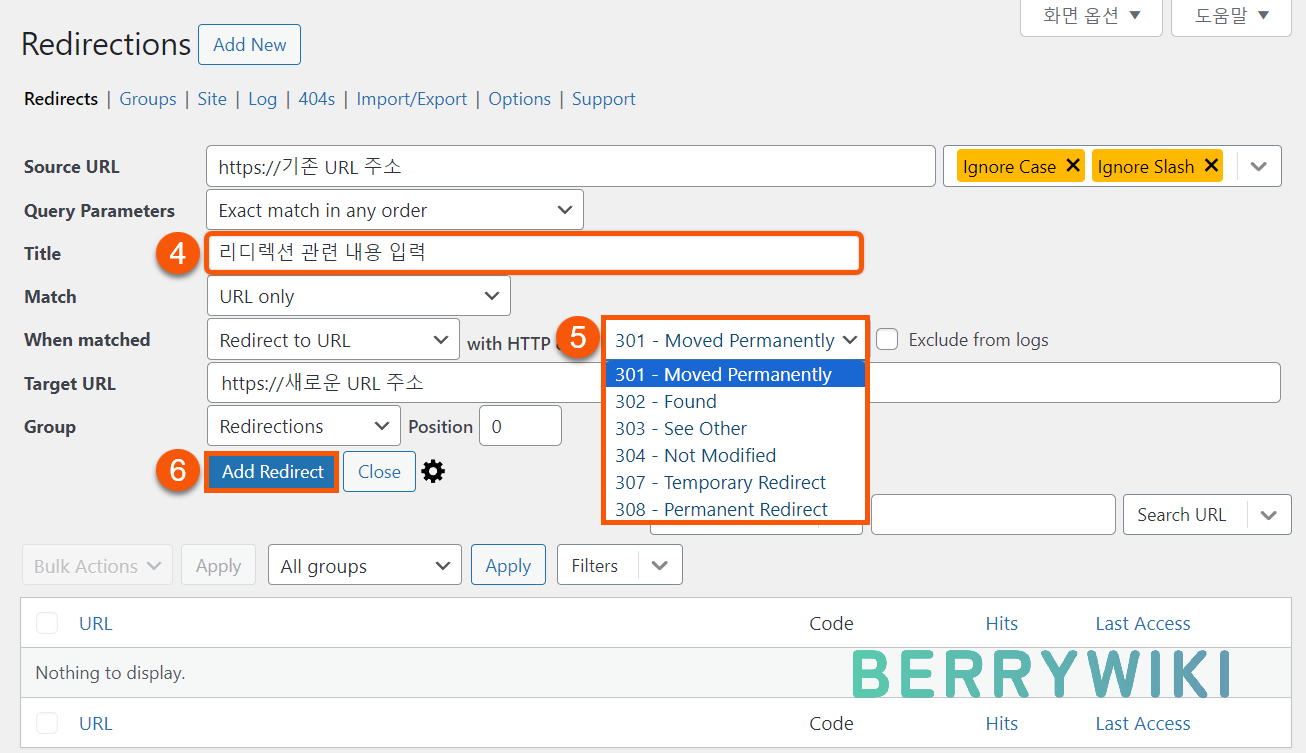Sort by Hits header column
Screen dimensions: 1306x753
[x=1001, y=623]
